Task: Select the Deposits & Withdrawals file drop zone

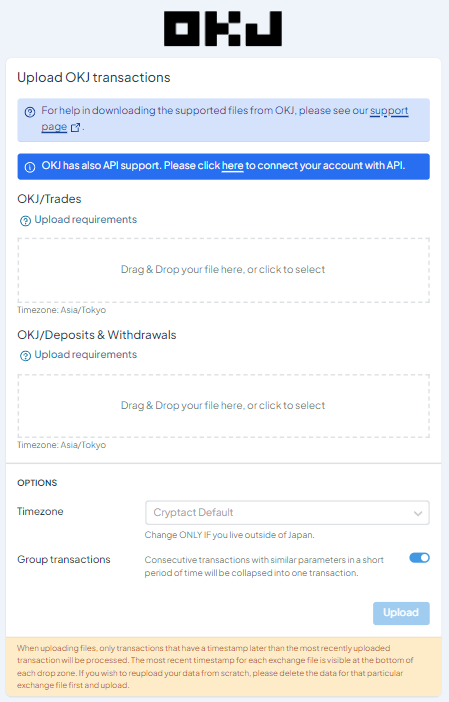Action: coord(223,406)
